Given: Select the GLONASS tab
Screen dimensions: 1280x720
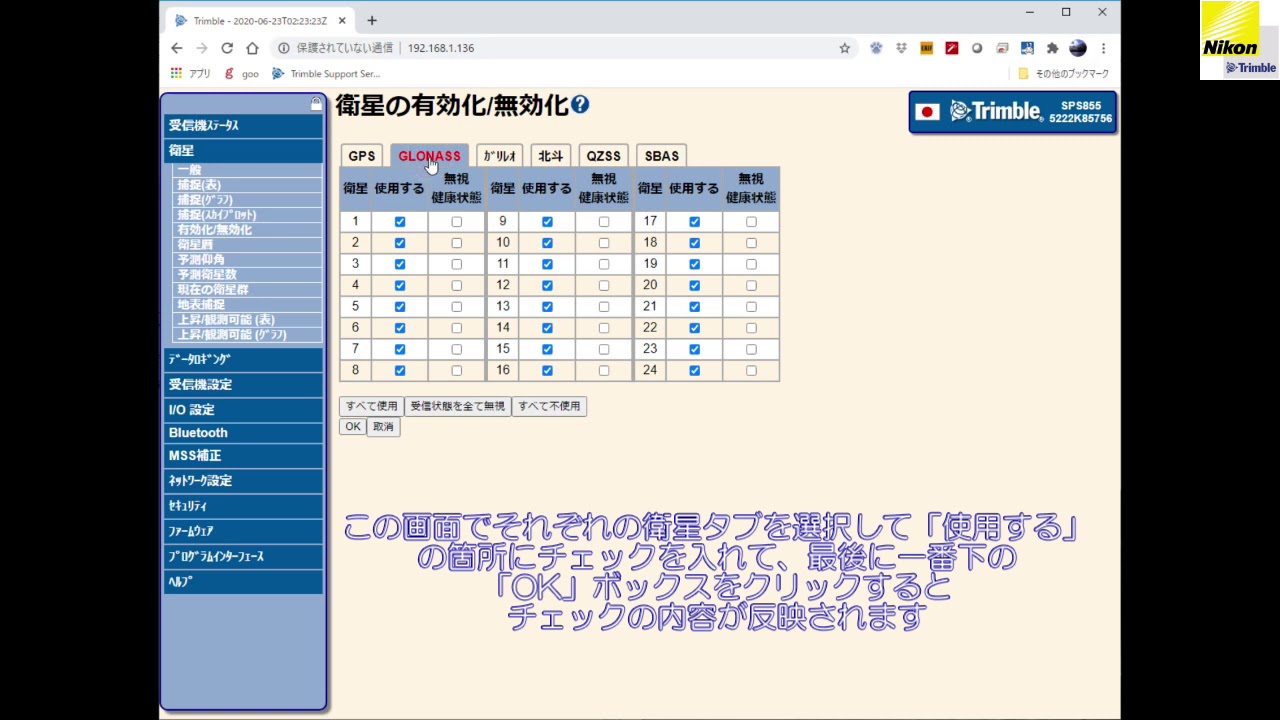Looking at the screenshot, I should pos(429,156).
